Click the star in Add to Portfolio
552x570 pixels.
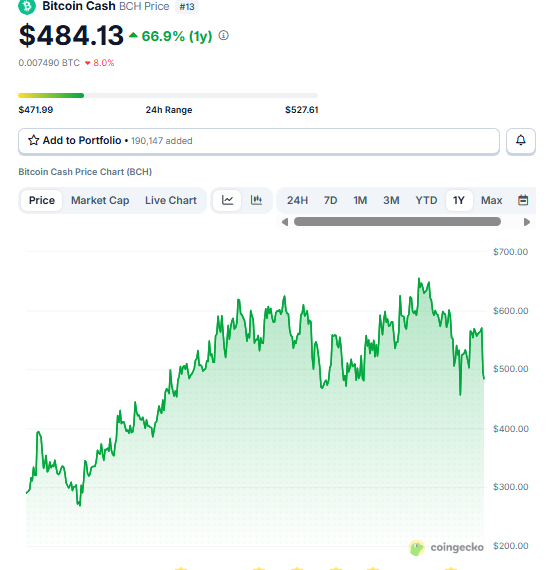tap(33, 140)
